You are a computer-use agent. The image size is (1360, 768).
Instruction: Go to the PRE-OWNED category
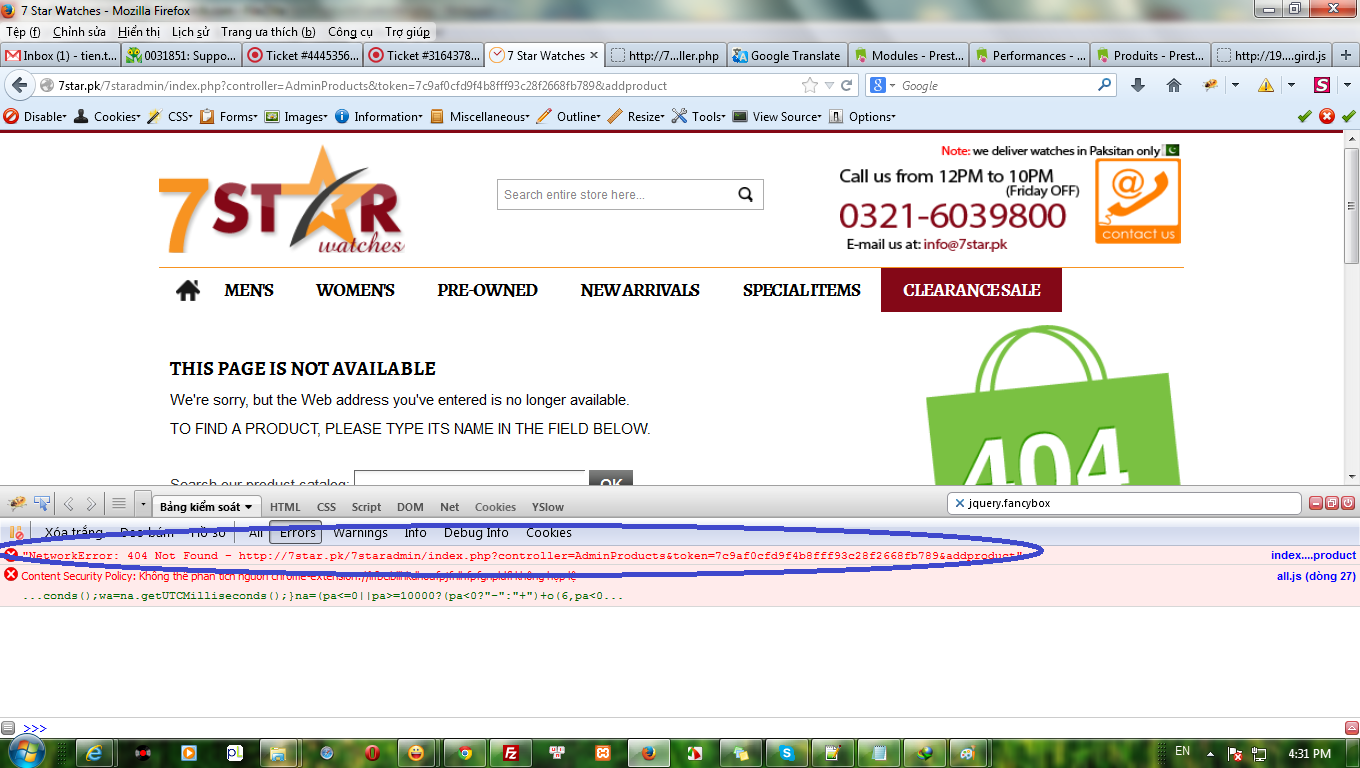click(x=487, y=290)
